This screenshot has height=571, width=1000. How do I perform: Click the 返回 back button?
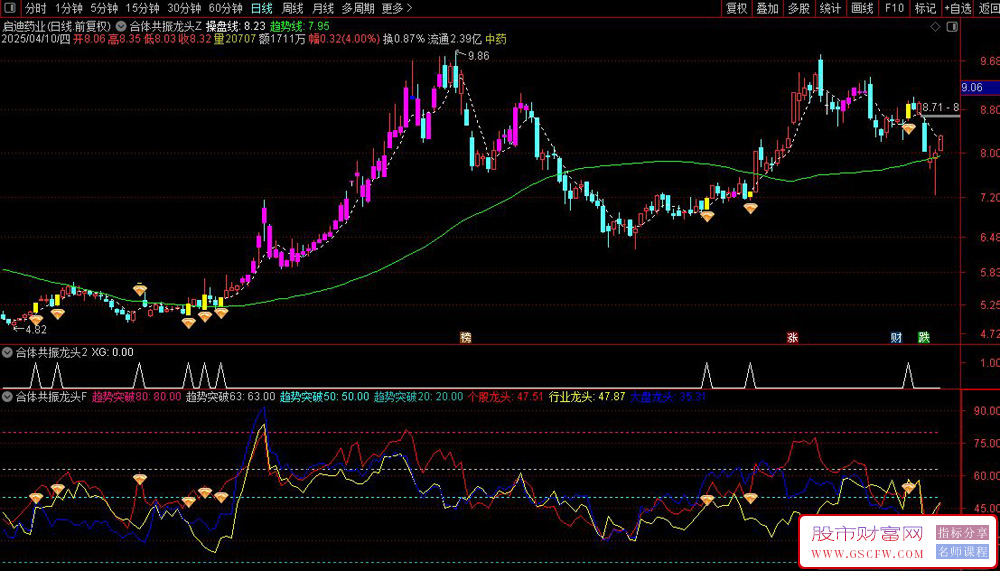pos(988,8)
